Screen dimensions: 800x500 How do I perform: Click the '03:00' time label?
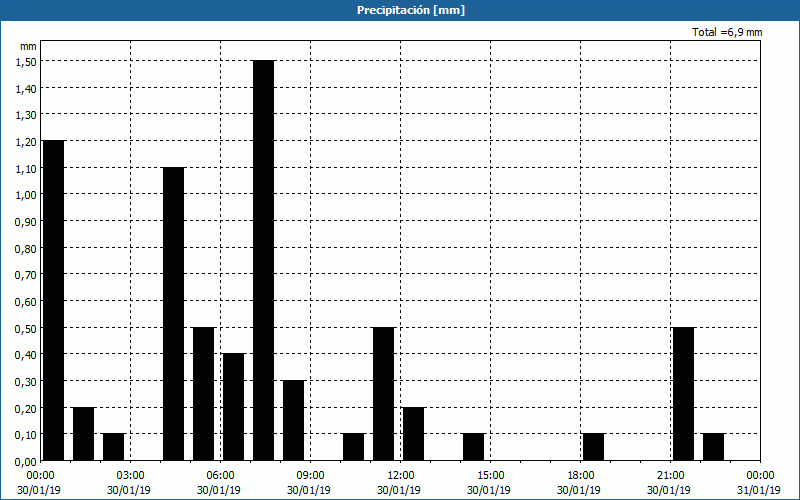pyautogui.click(x=131, y=476)
